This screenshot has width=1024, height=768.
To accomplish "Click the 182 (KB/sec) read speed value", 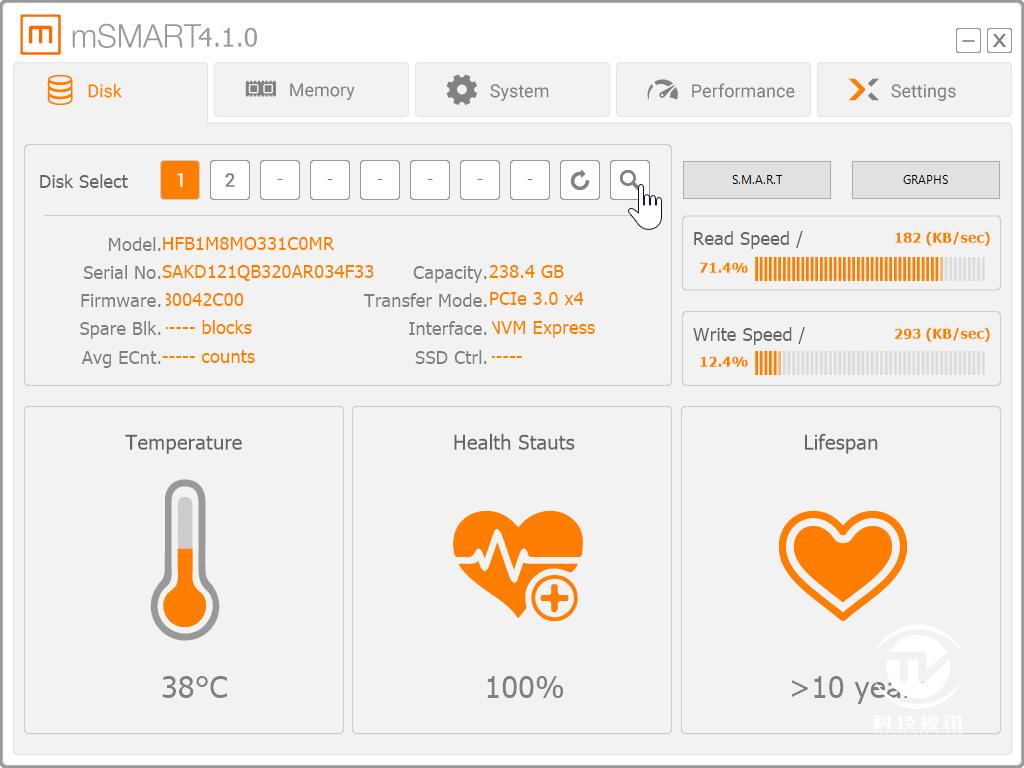I will (x=942, y=238).
